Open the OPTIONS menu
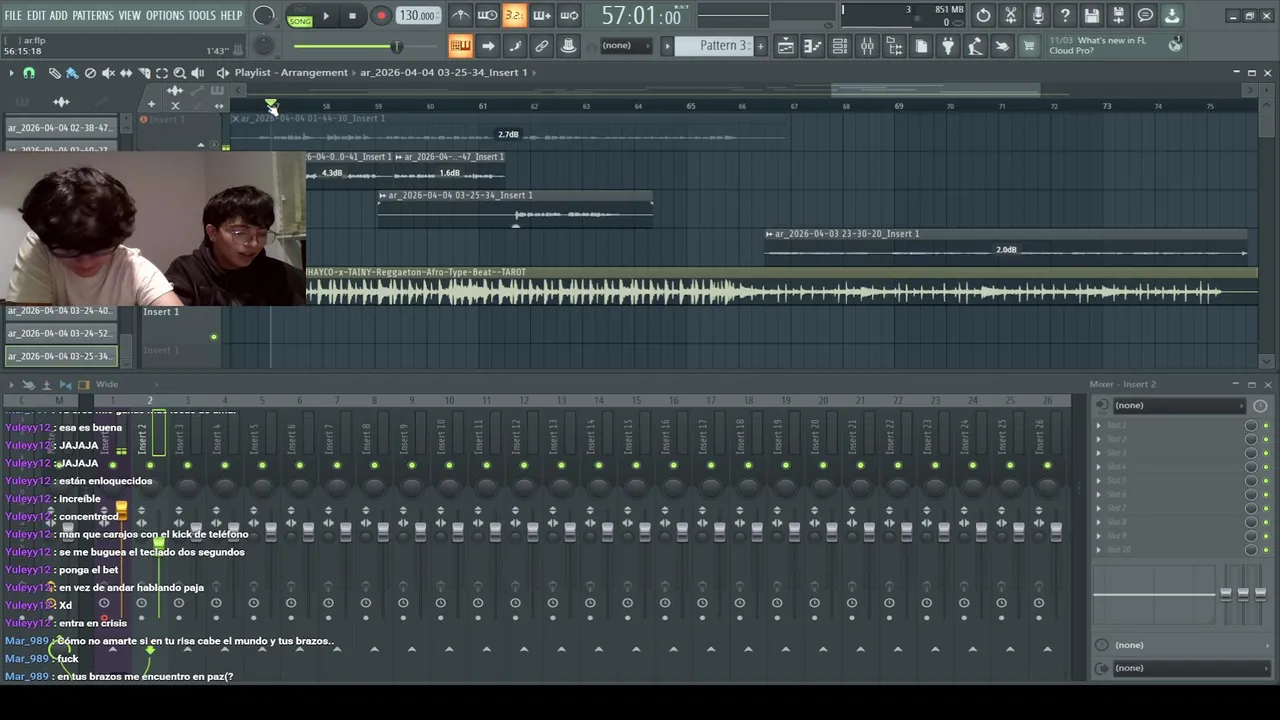The width and height of the screenshot is (1280, 720). point(165,15)
